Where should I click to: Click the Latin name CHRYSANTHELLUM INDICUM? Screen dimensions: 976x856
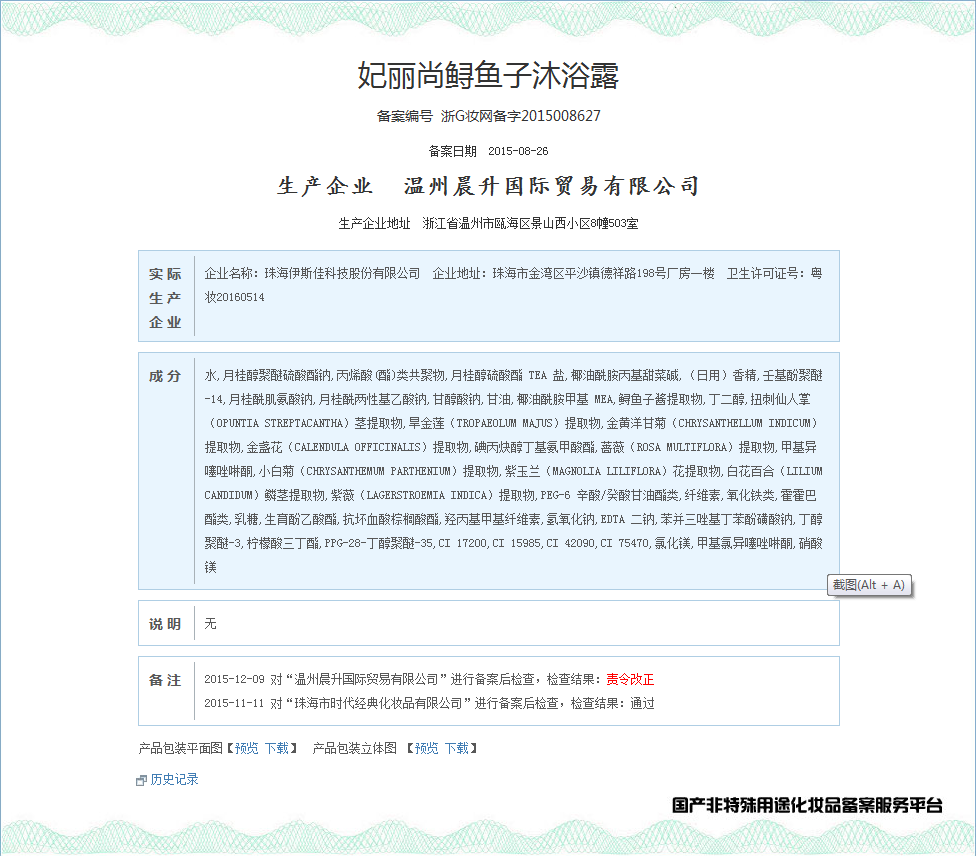(744, 423)
